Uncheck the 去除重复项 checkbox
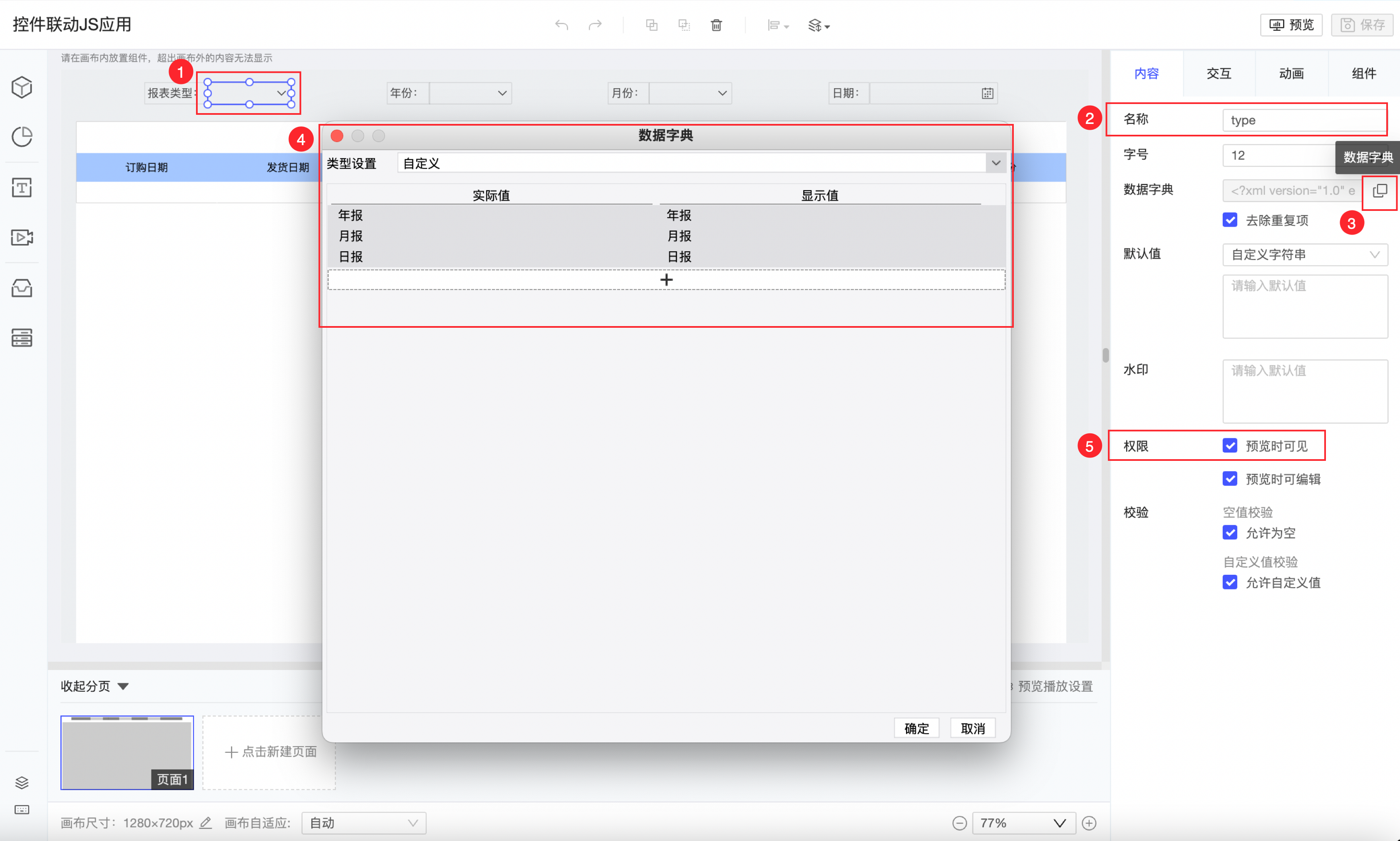This screenshot has width=1400, height=841. click(1230, 220)
